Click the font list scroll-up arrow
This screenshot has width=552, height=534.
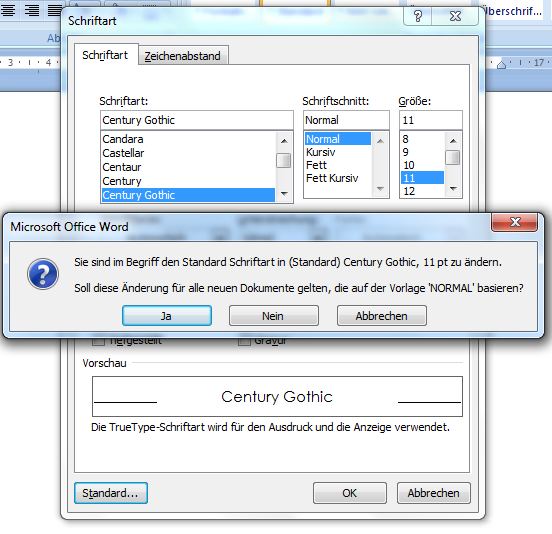pyautogui.click(x=284, y=141)
